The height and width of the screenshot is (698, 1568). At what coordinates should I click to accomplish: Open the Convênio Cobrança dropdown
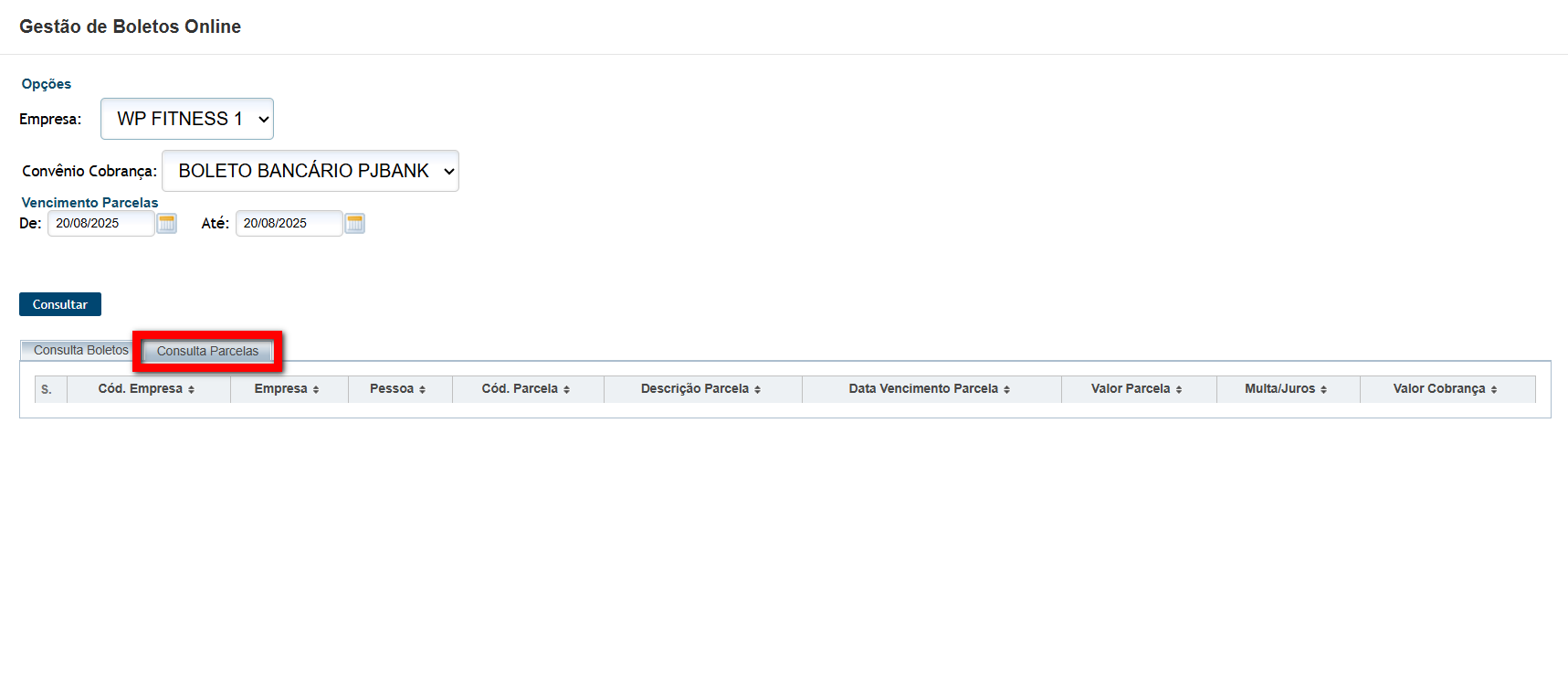(310, 171)
